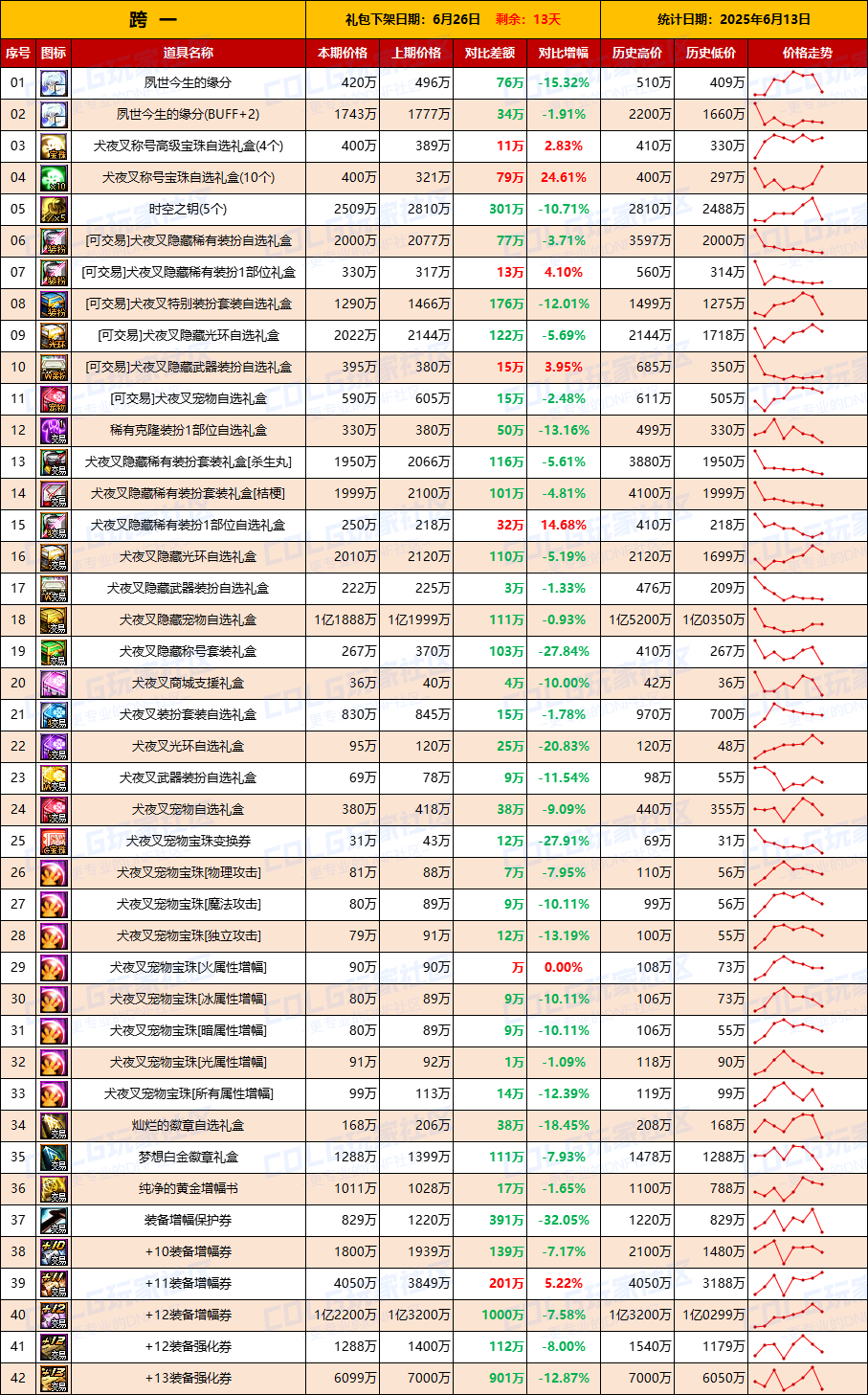The width and height of the screenshot is (868, 1395).
Task: Click the 跨一 server title cell
Action: tap(153, 19)
